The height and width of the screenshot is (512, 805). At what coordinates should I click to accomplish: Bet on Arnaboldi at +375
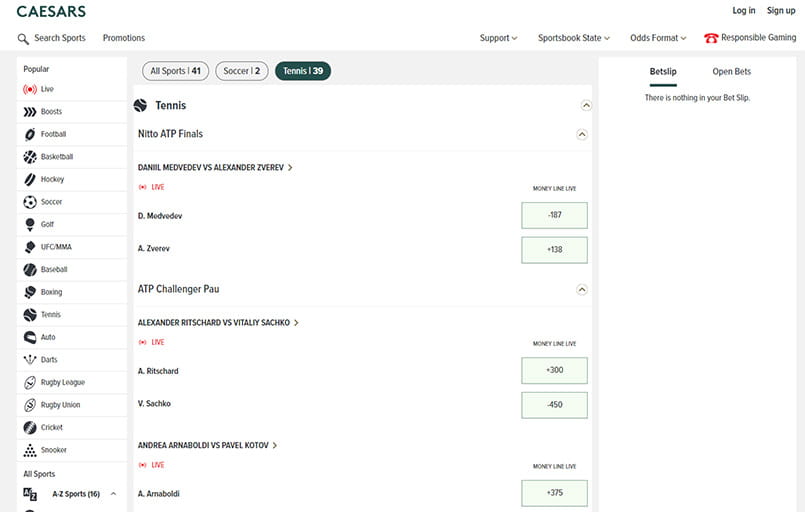pos(554,493)
